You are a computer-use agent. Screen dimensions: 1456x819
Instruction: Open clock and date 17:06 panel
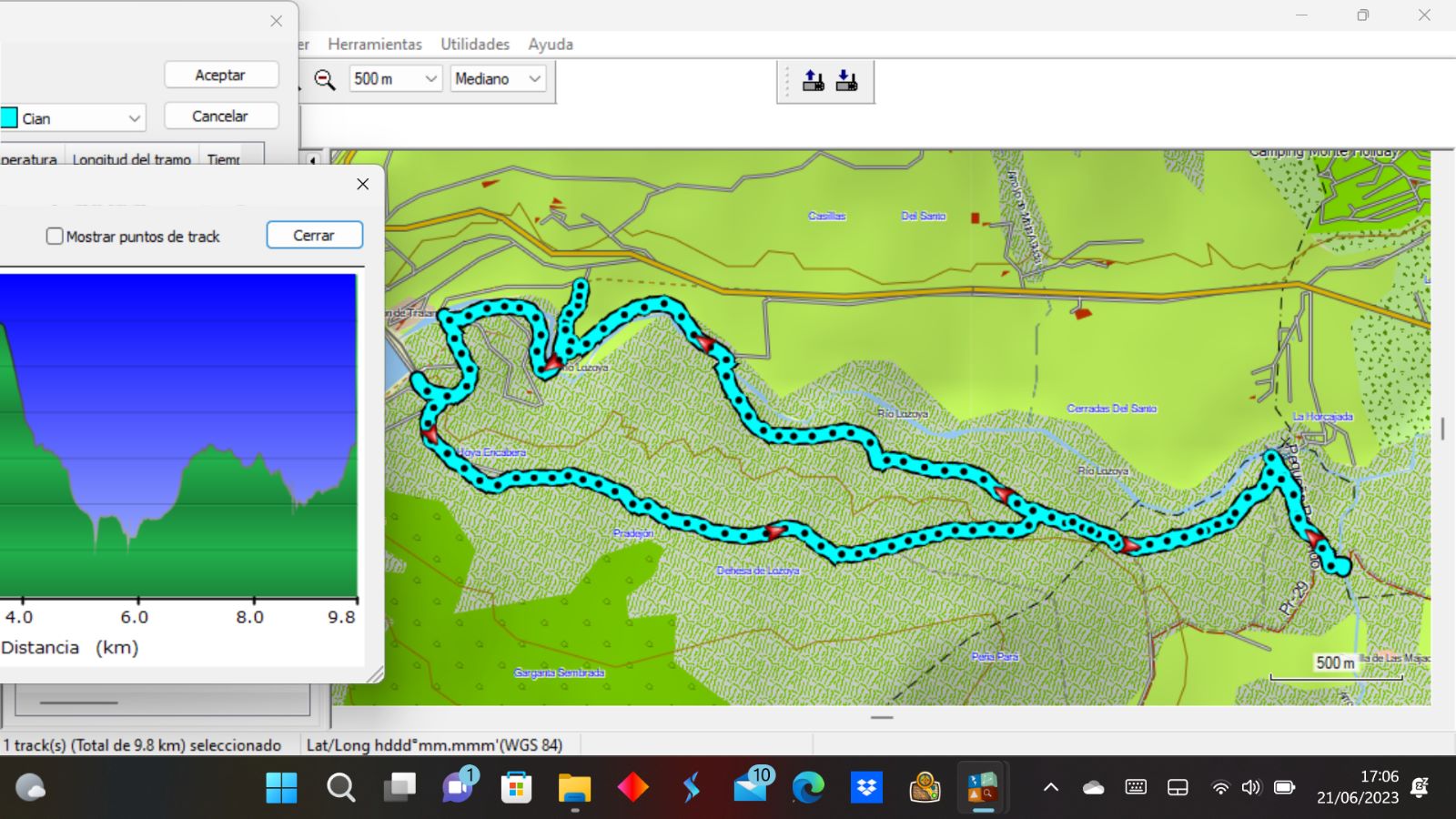tap(1358, 787)
